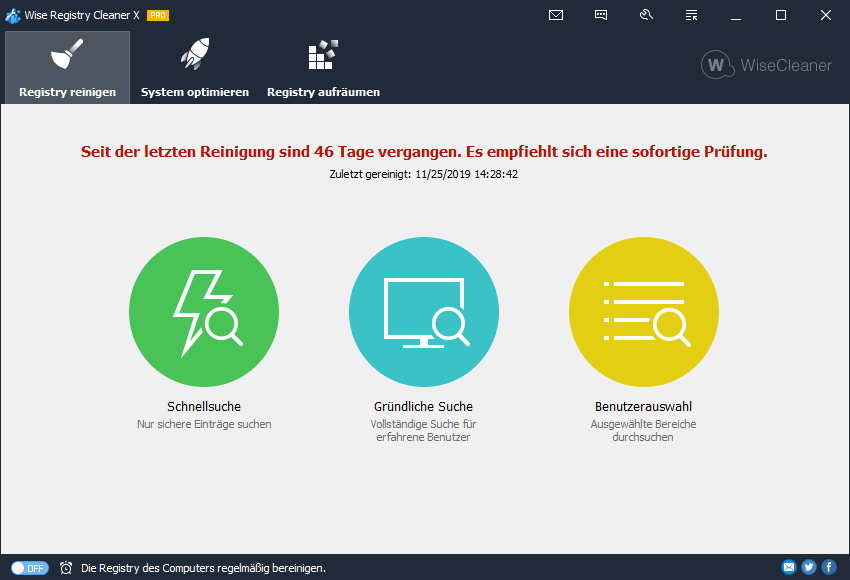Screen dimensions: 850x580
Task: Click the Wise Registry Cleaner app icon
Action: tap(12, 15)
